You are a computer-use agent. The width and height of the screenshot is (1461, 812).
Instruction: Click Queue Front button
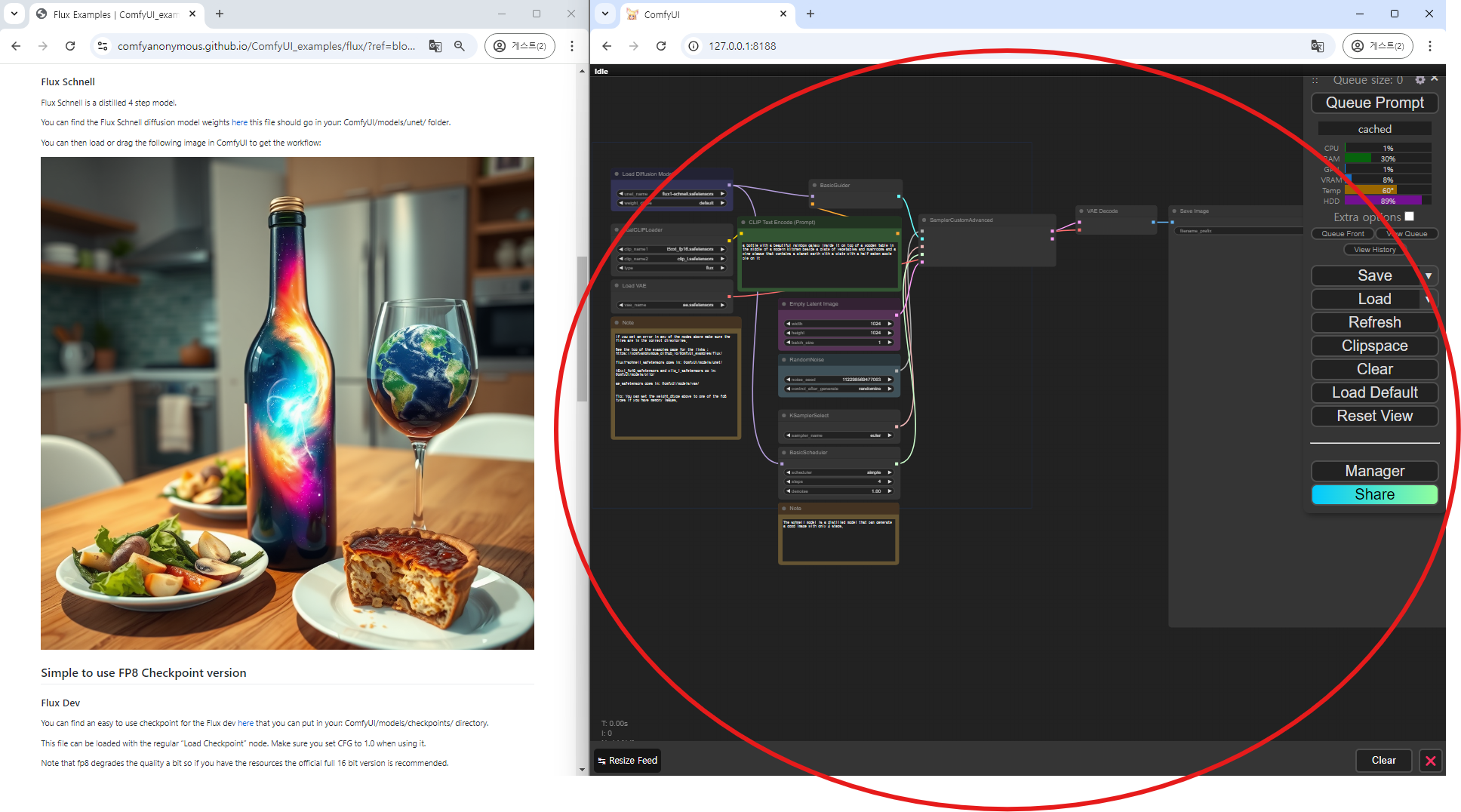[x=1343, y=234]
